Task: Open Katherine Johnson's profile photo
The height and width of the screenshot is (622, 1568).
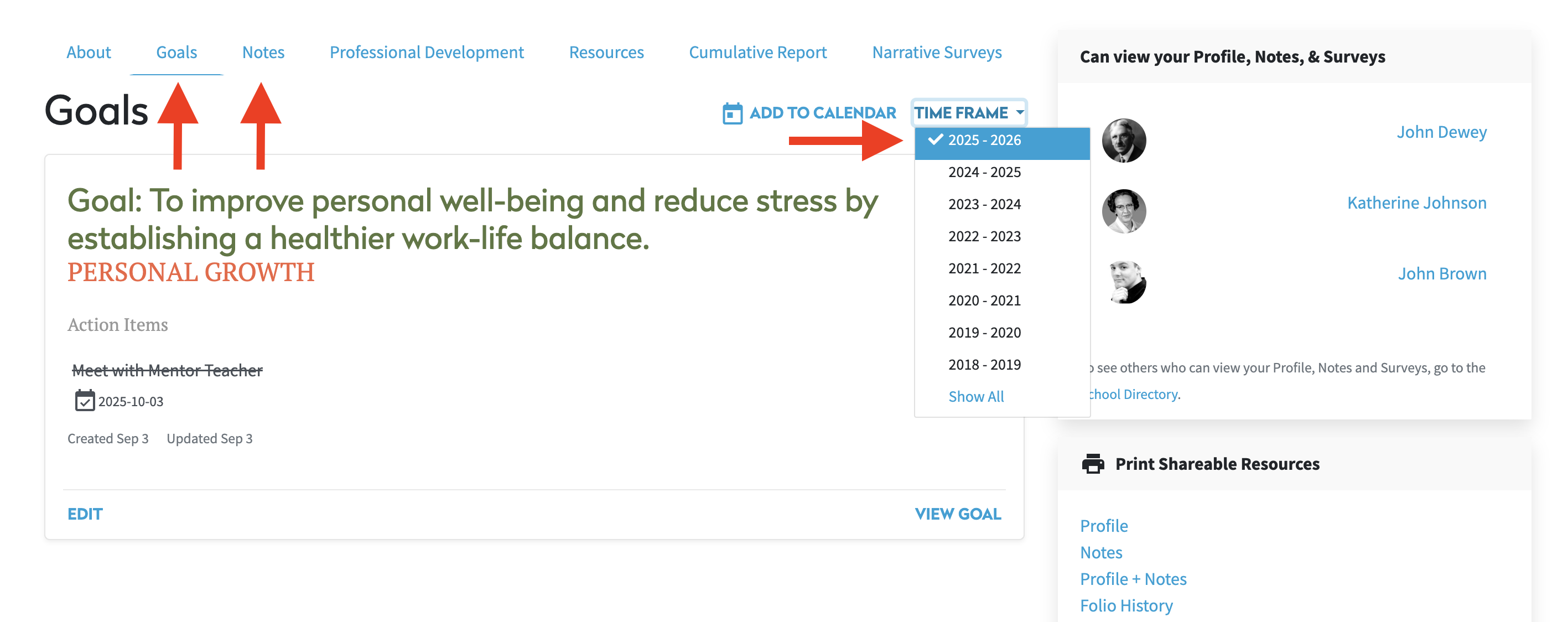Action: [1124, 211]
